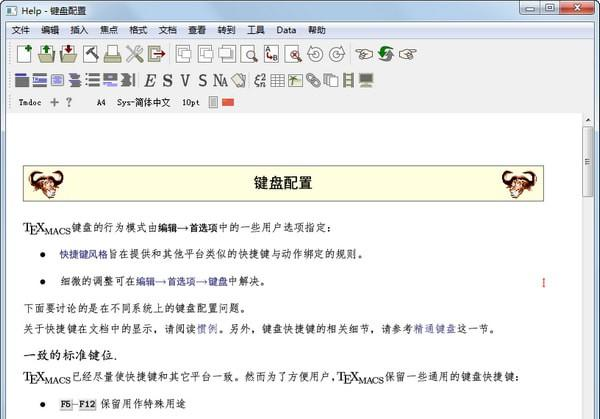Open a file using the green-arrow folder icon
600x419 pixels.
pyautogui.click(x=46, y=54)
